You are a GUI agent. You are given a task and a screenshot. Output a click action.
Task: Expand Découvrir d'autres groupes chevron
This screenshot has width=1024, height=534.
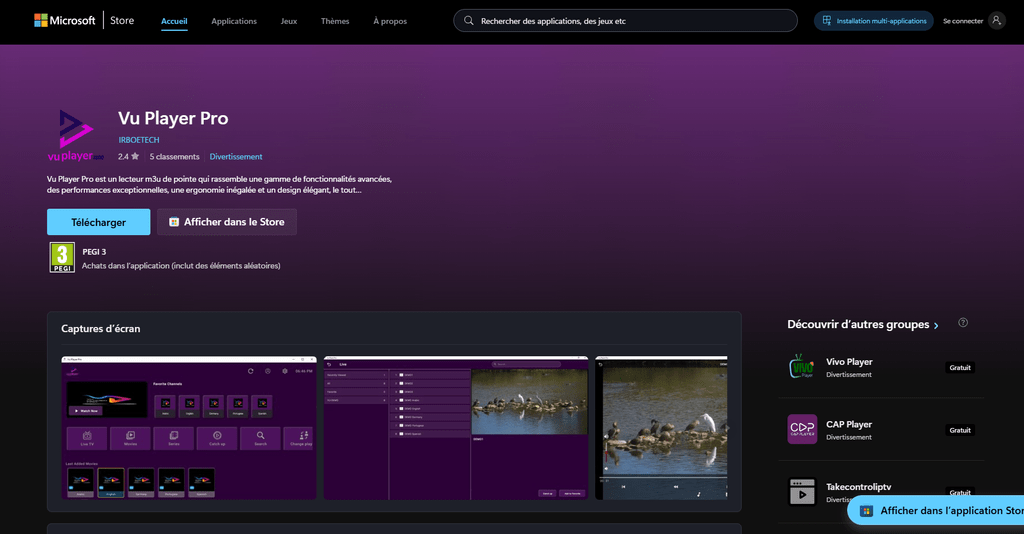pyautogui.click(x=936, y=325)
